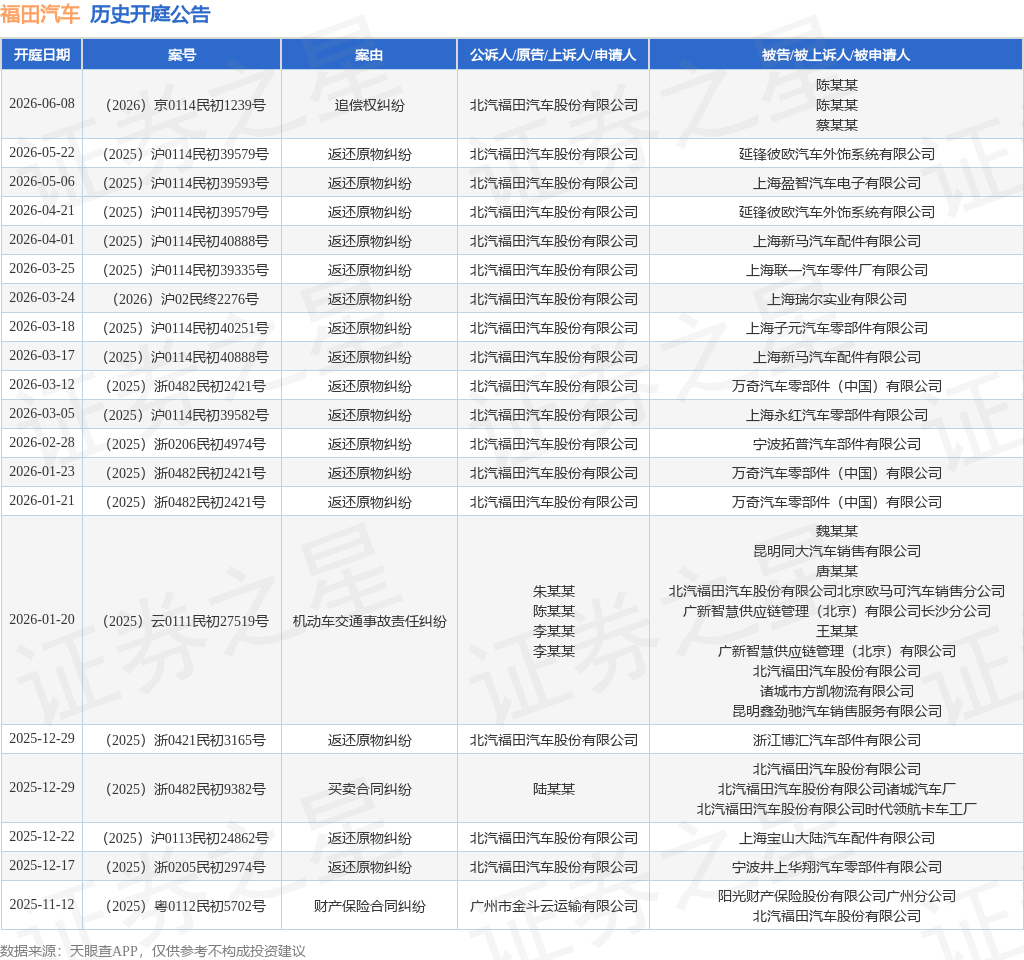Click case number 沪0114民初39593号
The image size is (1024, 960).
tap(185, 183)
